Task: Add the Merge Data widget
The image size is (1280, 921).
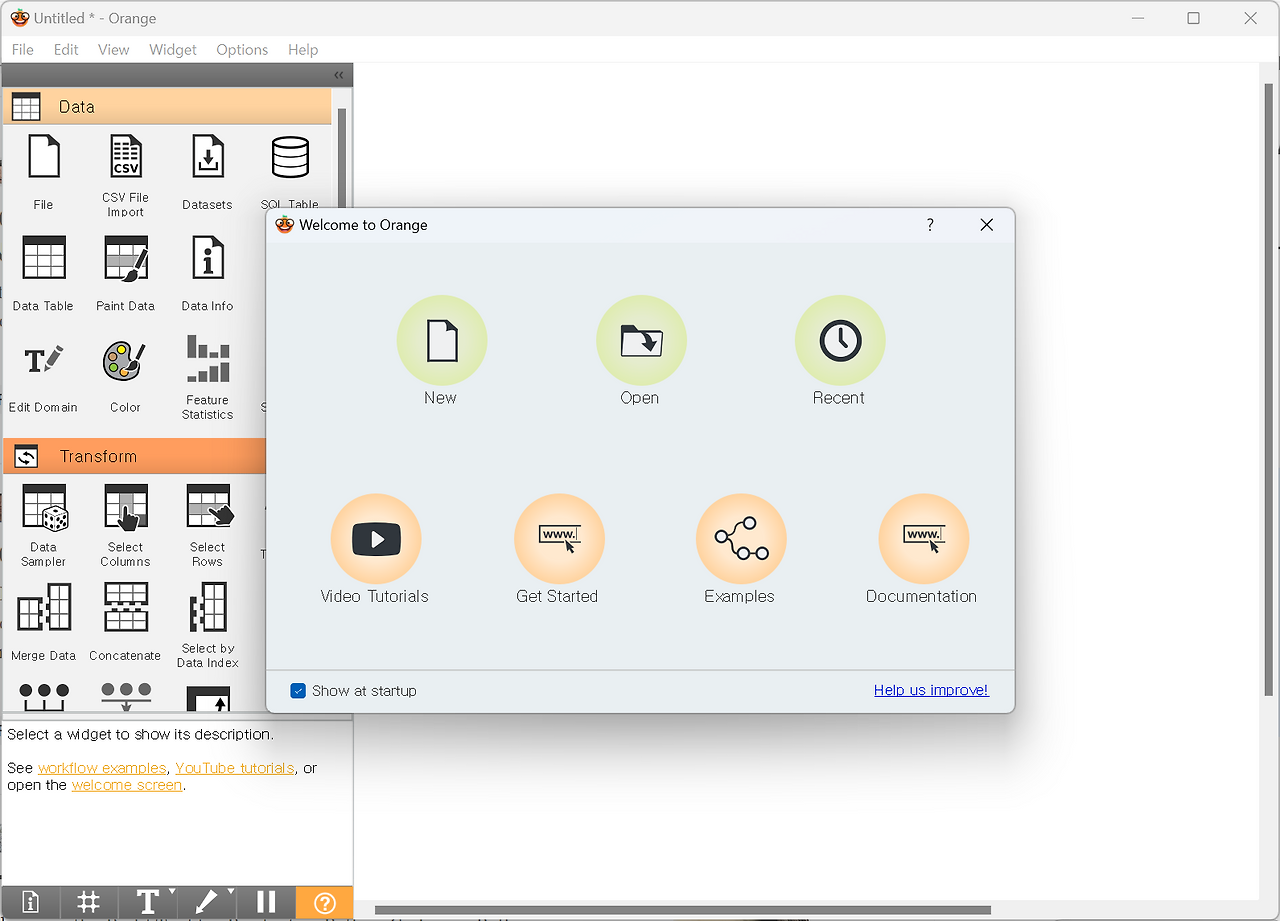Action: coord(43,622)
